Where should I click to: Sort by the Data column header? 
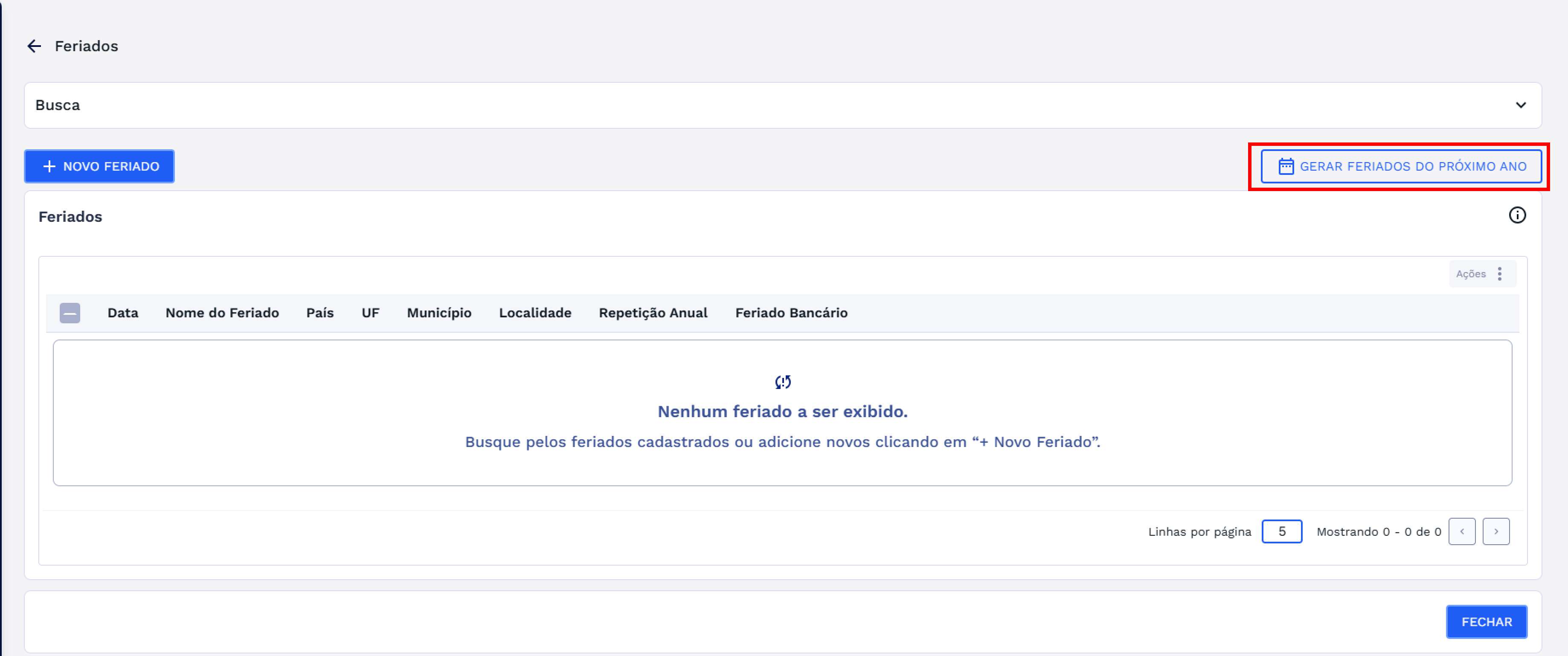123,313
